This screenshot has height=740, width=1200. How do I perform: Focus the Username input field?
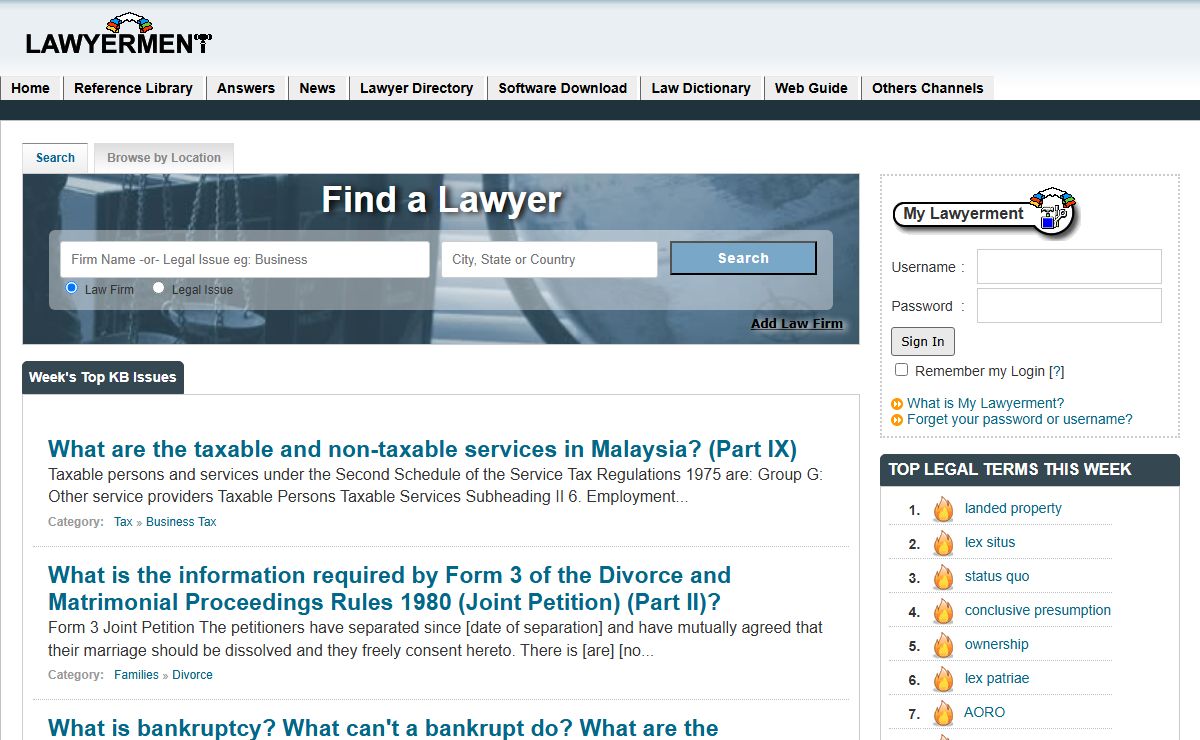tap(1069, 267)
